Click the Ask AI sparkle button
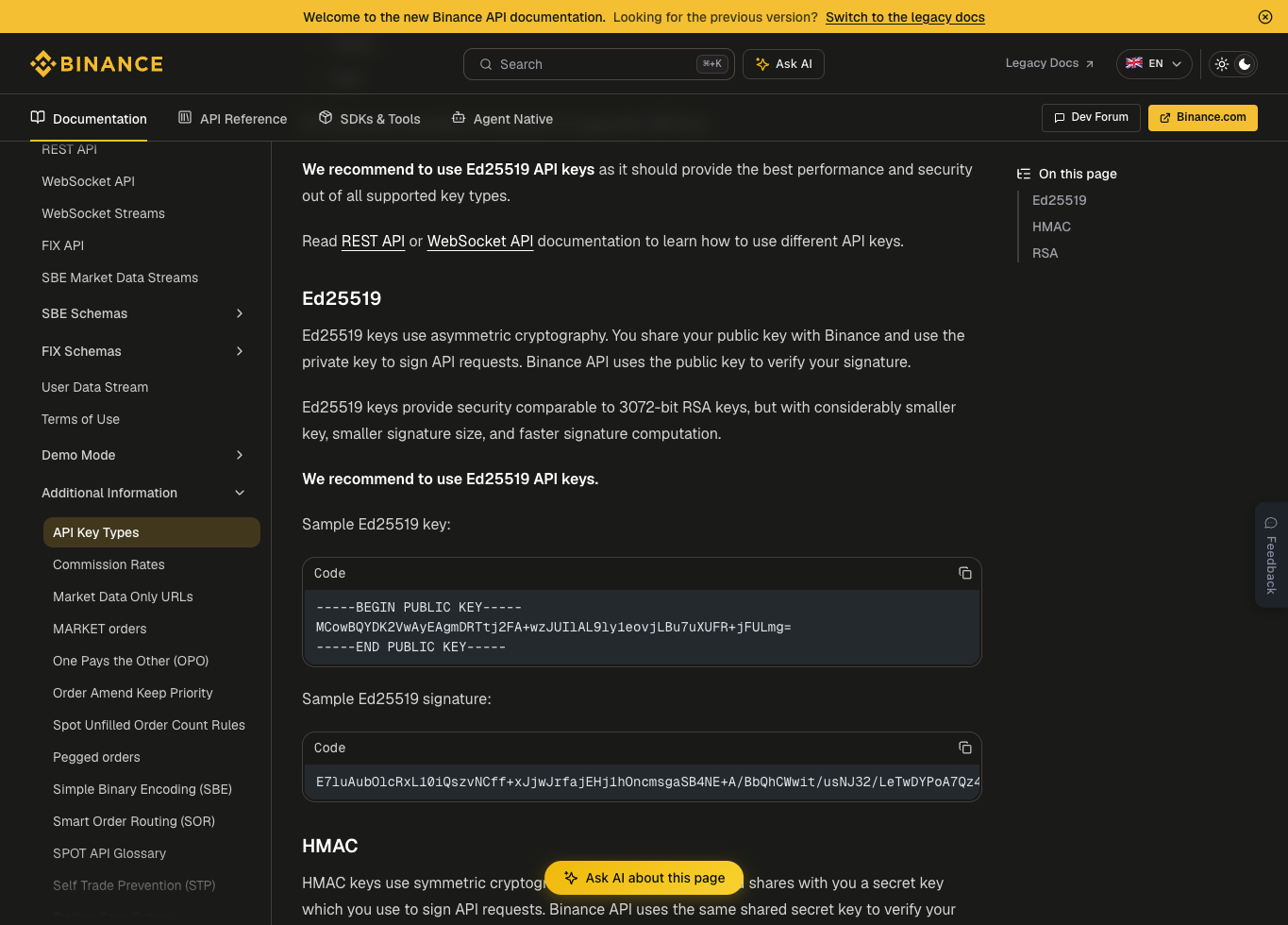Screen dimensions: 1288x925 click(x=783, y=64)
